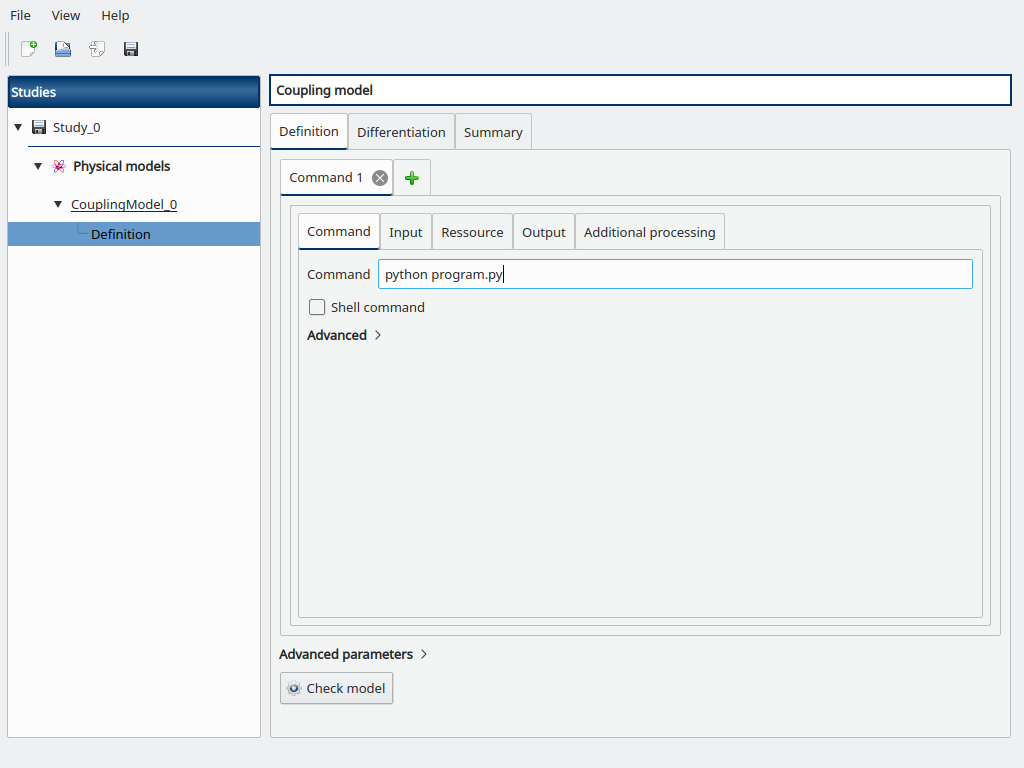Click the Open study toolbar icon
This screenshot has width=1024, height=768.
63,49
